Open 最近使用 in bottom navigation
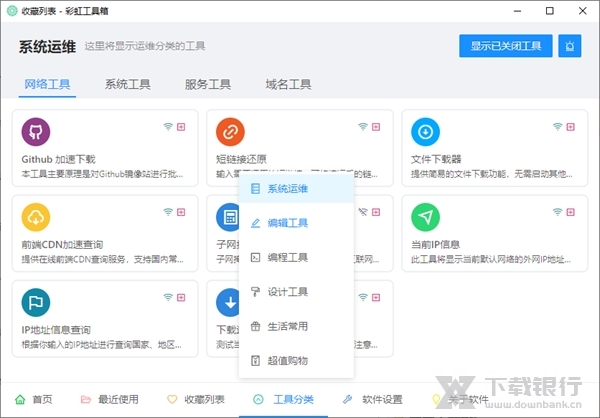Image resolution: width=600 pixels, height=418 pixels. [110, 400]
